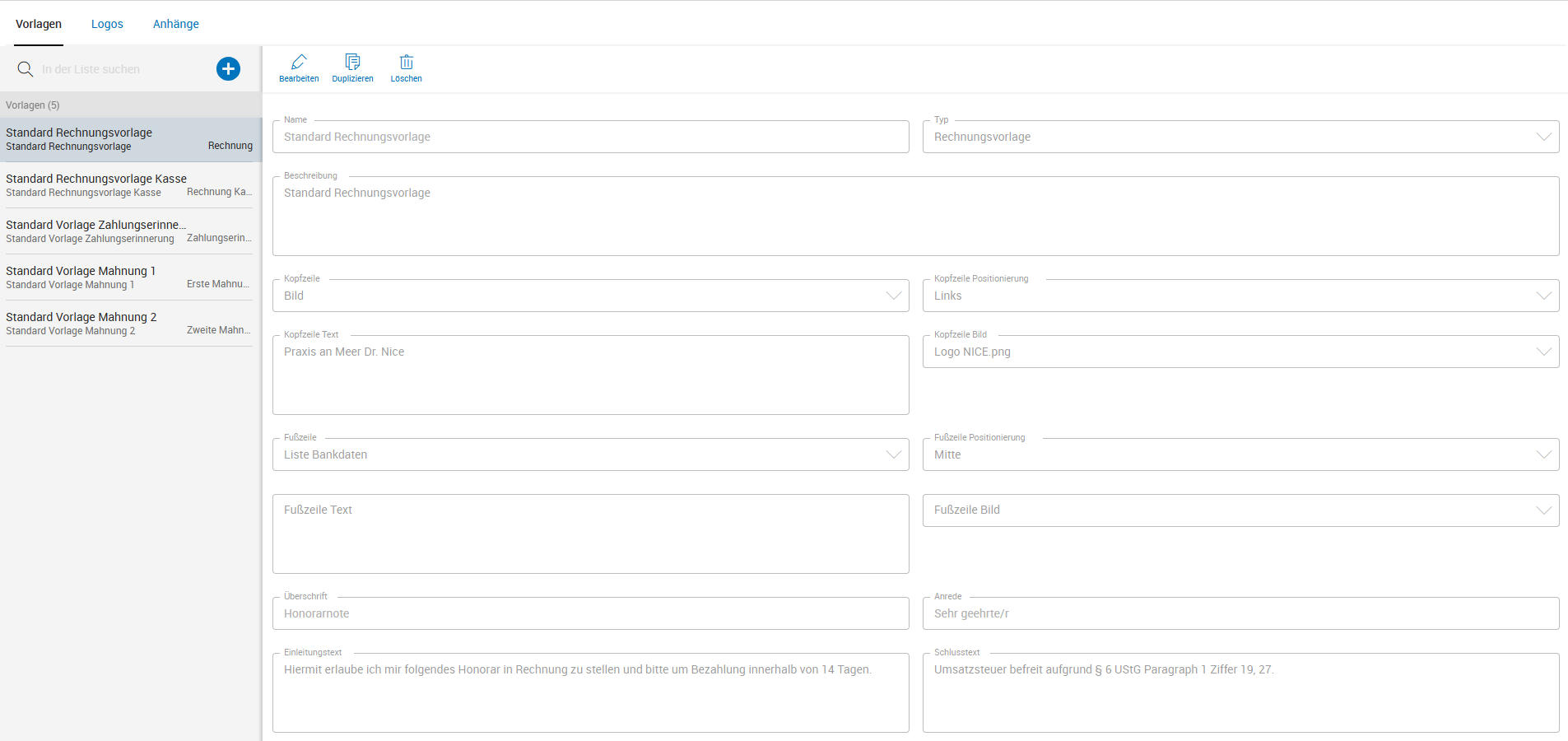Click the Duplizieren copy icon
The height and width of the screenshot is (741, 1568).
pos(352,63)
